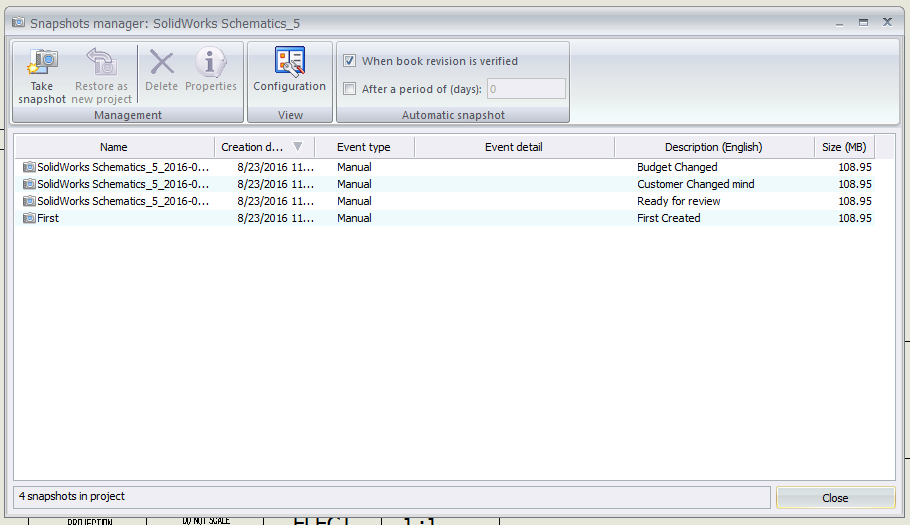Open snapshot Properties info icon
The width and height of the screenshot is (910, 525).
click(210, 62)
